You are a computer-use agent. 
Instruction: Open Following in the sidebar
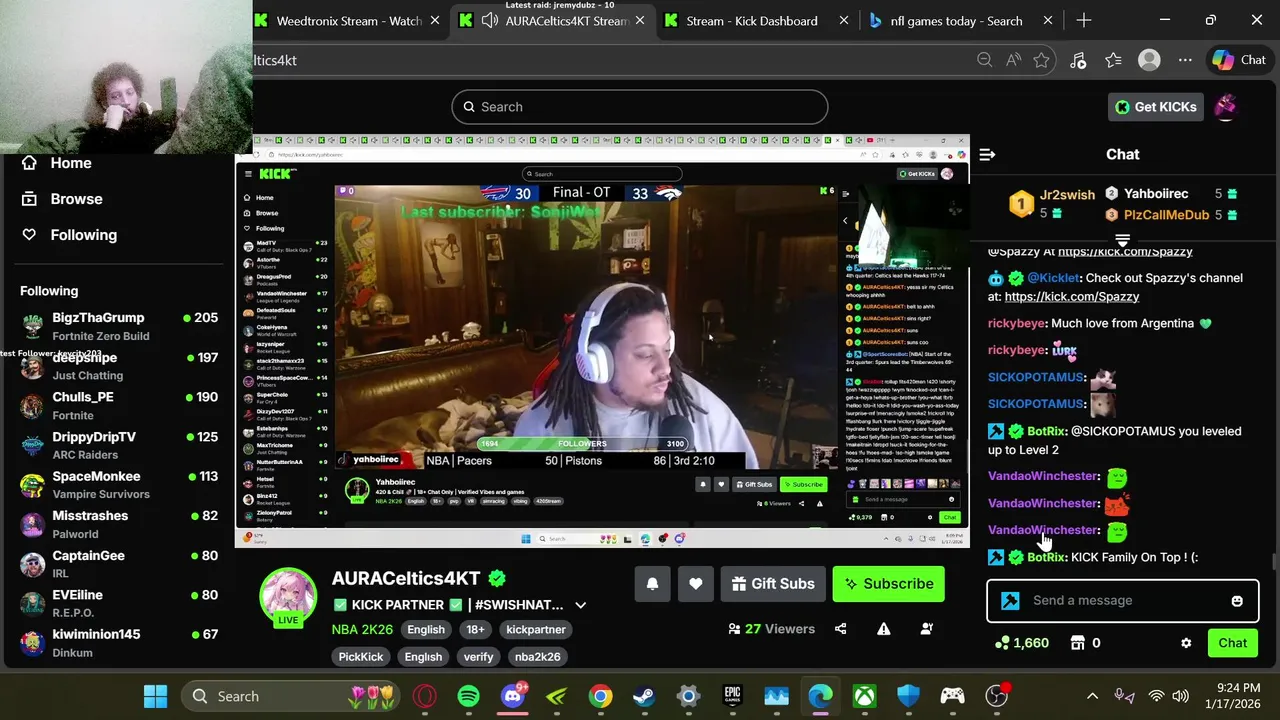tap(84, 235)
